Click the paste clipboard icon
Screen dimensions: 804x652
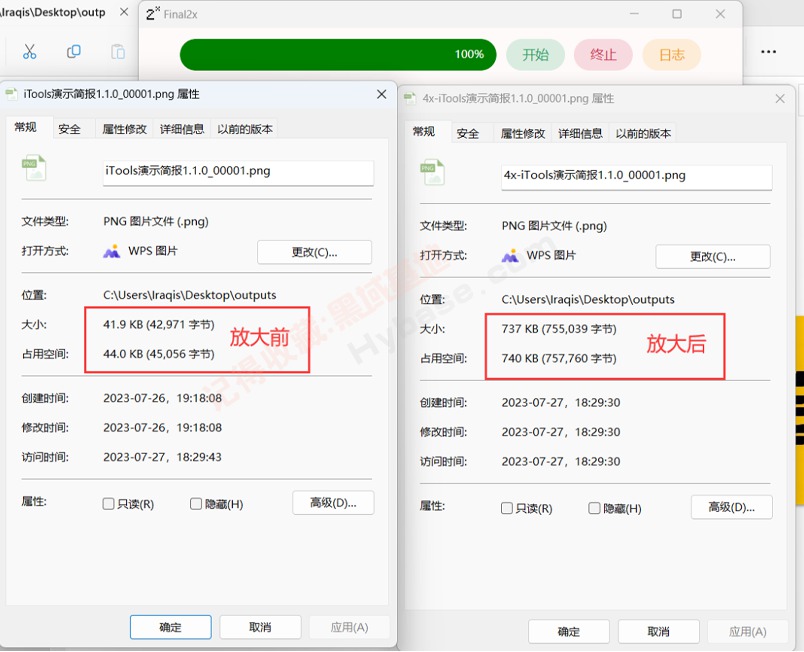[x=118, y=52]
